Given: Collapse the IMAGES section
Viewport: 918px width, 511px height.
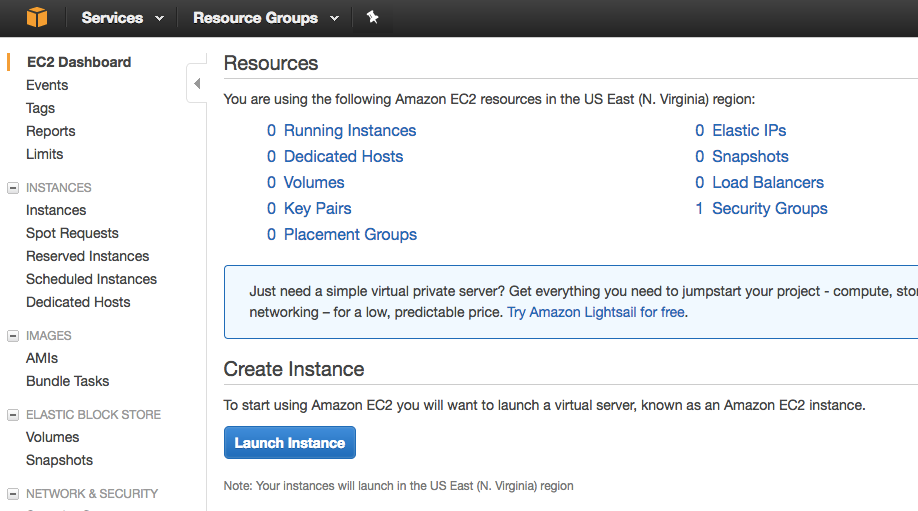Looking at the screenshot, I should coord(13,336).
